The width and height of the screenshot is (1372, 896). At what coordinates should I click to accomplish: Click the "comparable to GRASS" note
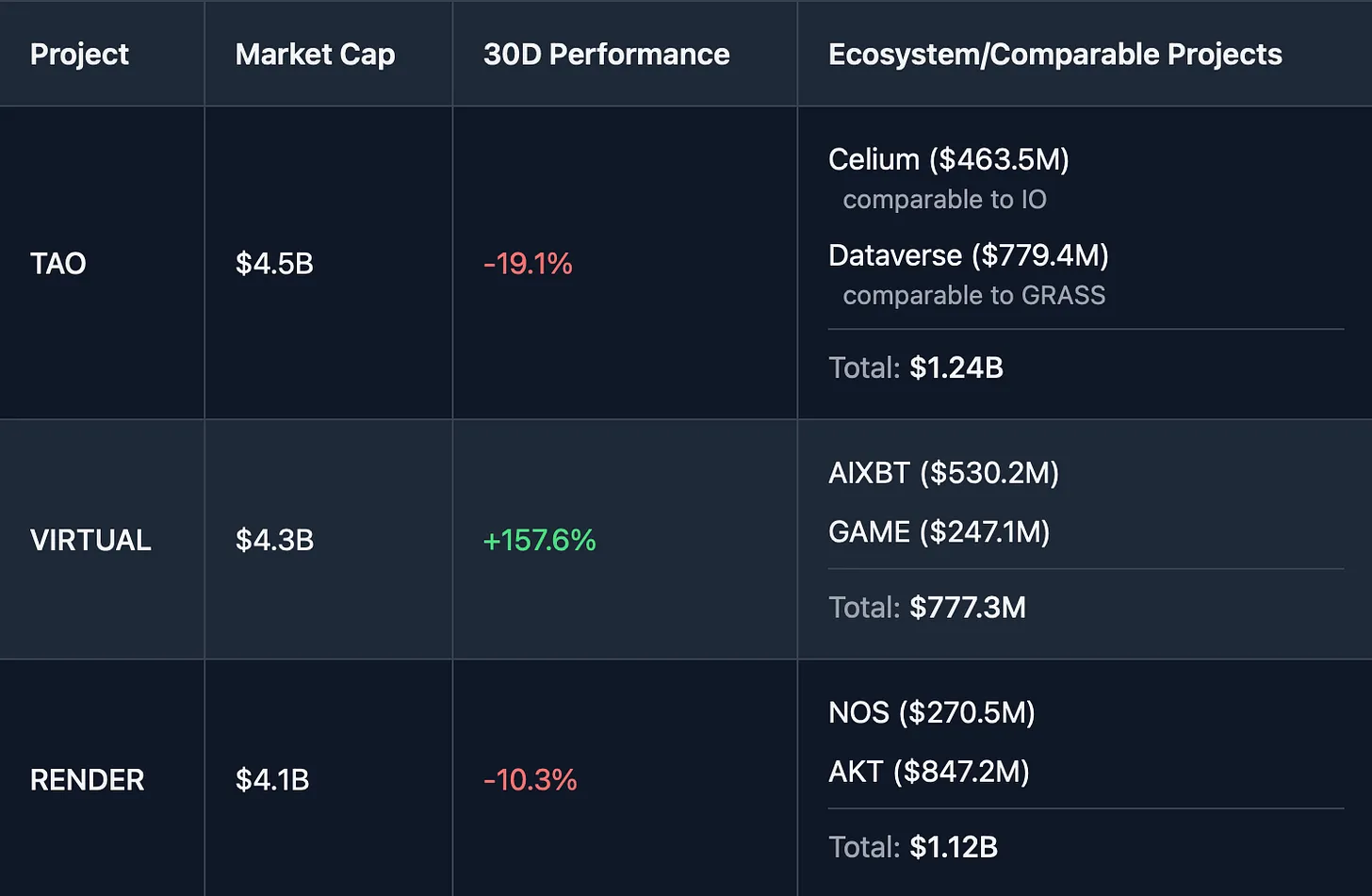973,296
